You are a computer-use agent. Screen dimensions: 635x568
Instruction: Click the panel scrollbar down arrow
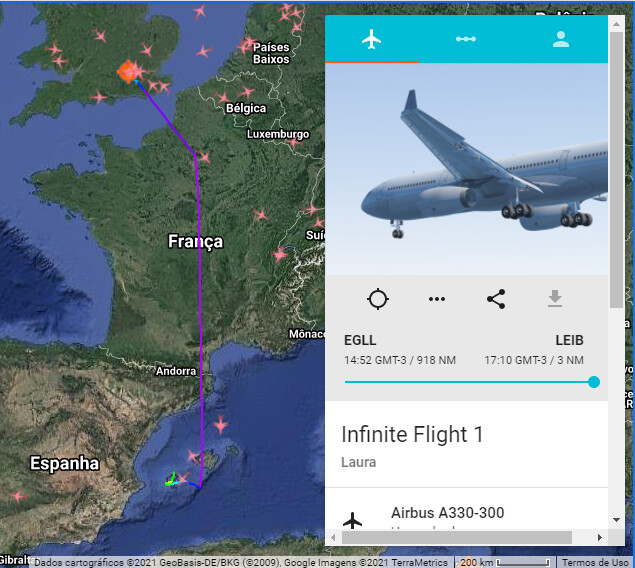tap(616, 519)
